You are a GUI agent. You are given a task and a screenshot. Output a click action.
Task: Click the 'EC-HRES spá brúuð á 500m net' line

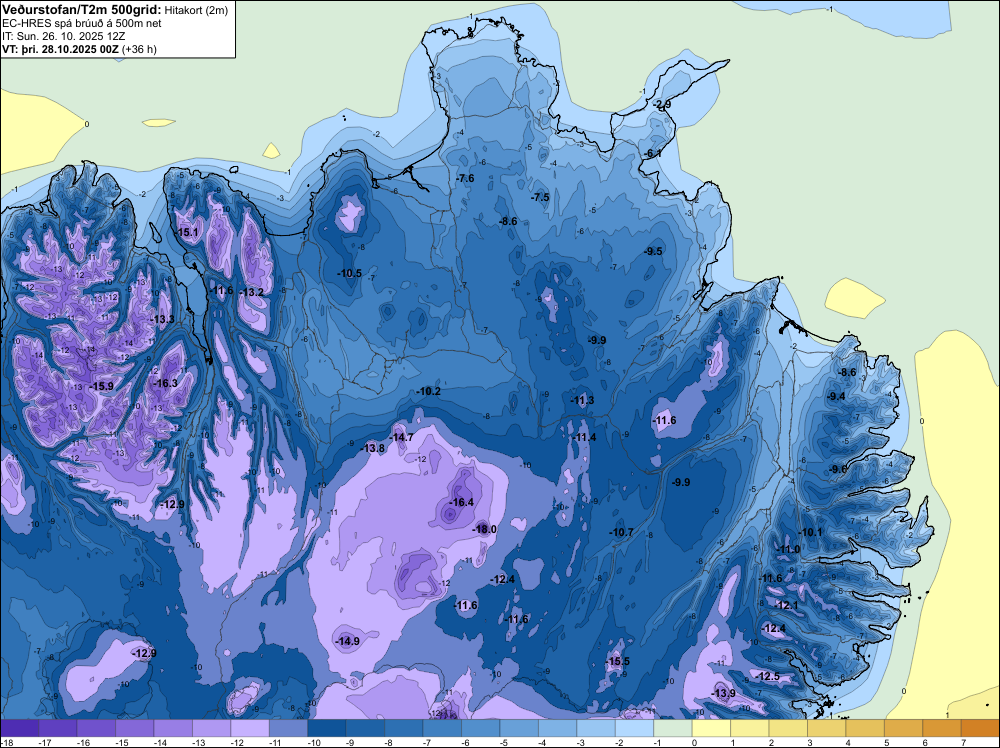(82, 24)
